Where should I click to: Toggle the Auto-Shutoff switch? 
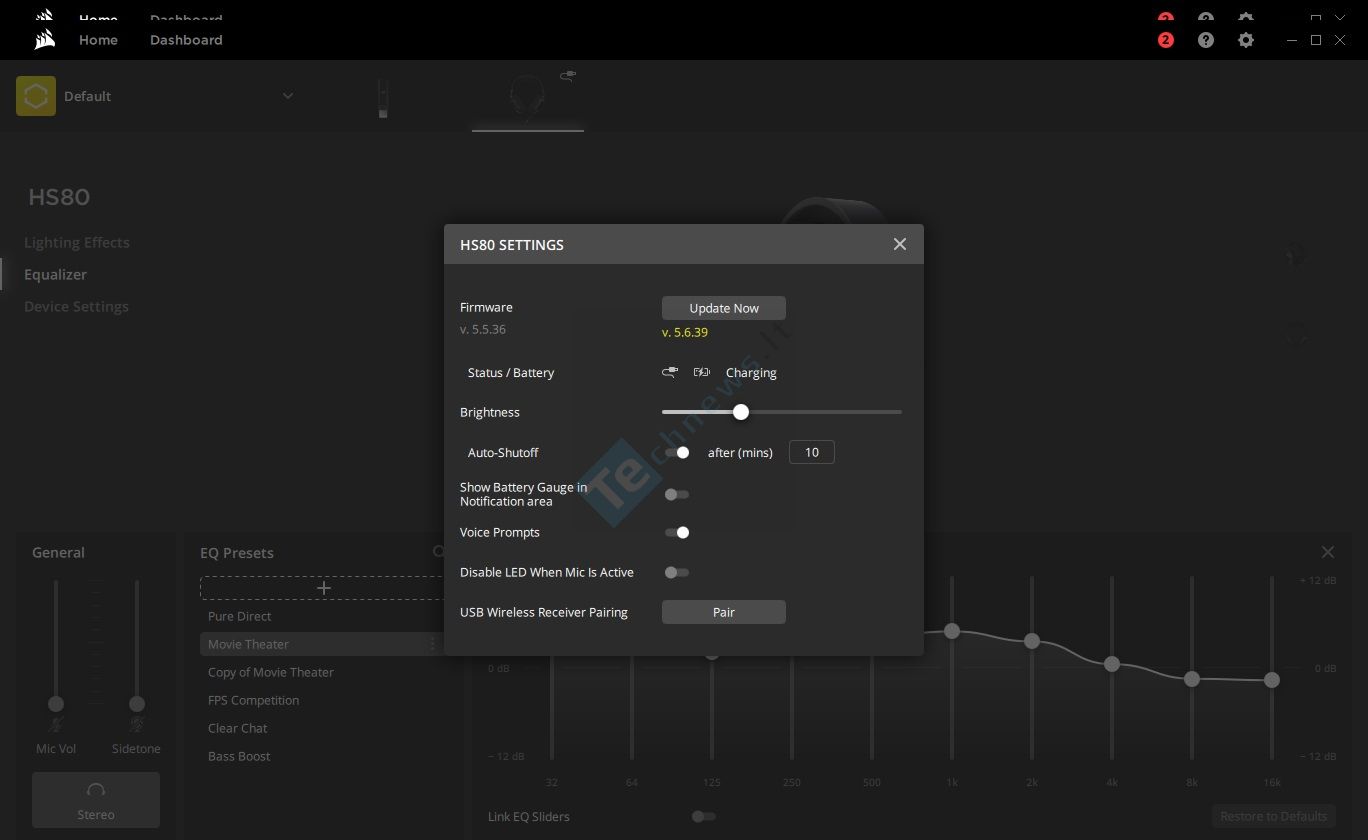pyautogui.click(x=677, y=452)
